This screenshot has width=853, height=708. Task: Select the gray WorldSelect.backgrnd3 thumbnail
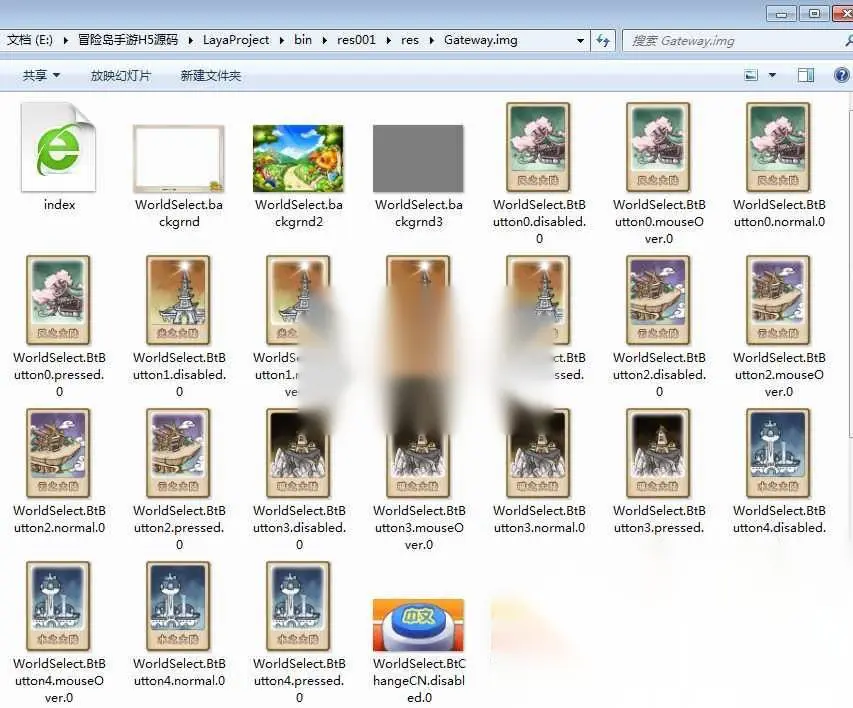[418, 158]
